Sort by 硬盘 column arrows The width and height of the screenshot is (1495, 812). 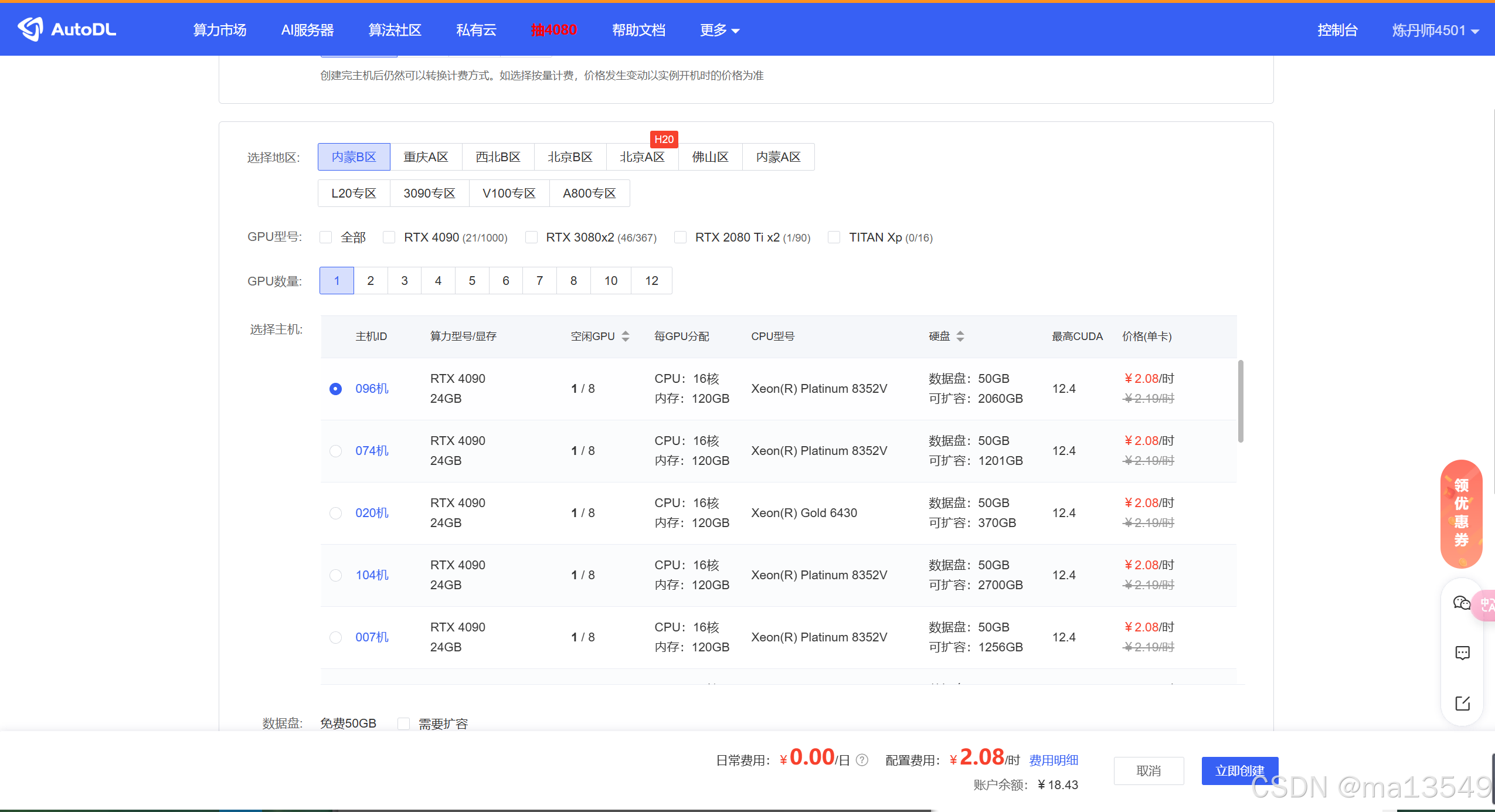(960, 337)
